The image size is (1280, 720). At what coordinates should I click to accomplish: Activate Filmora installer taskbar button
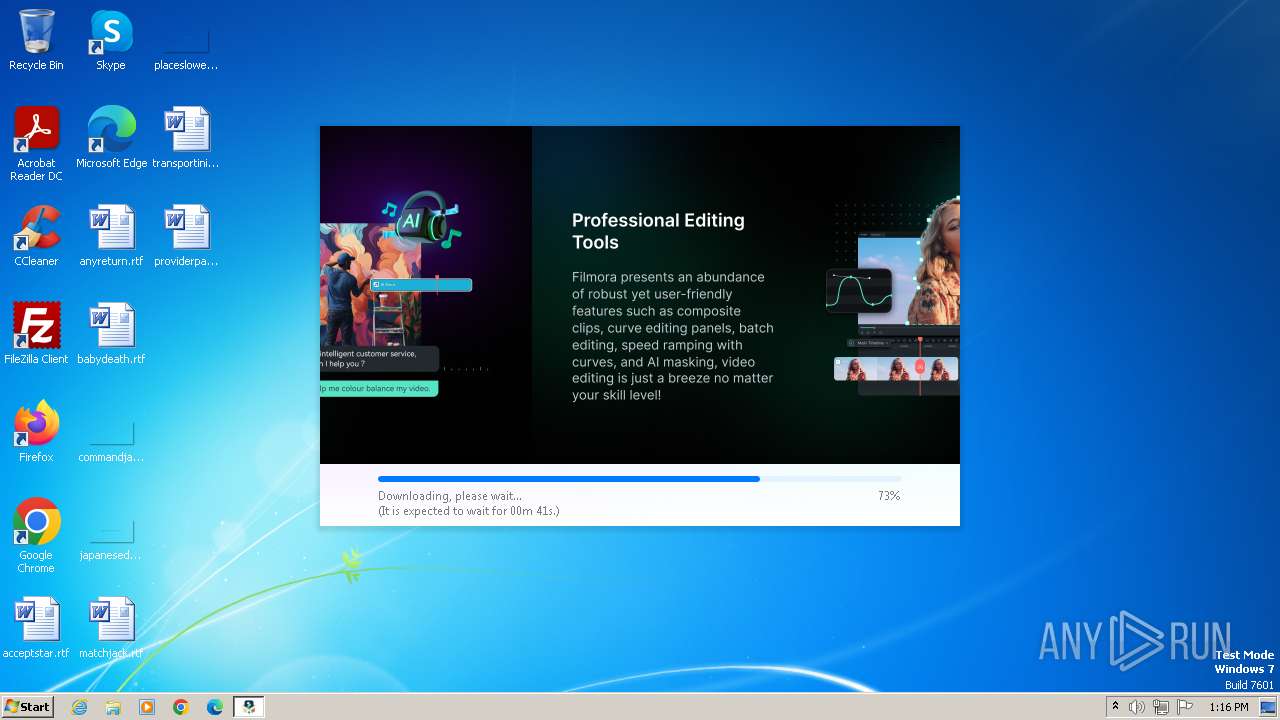click(249, 707)
